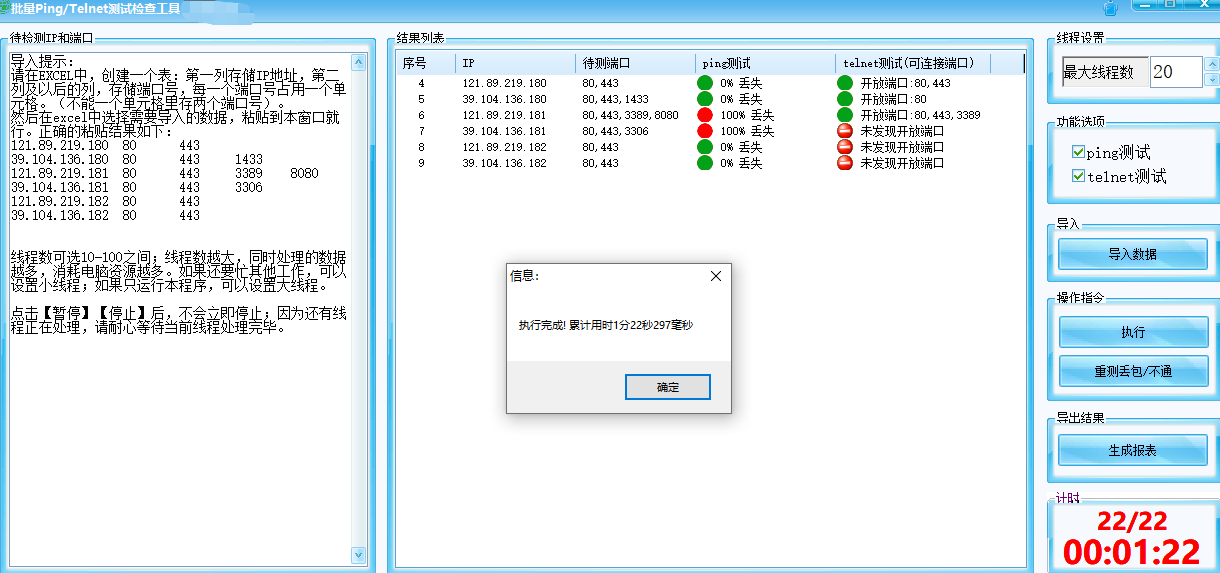Select row 8 IP 121.89.219.182

(x=504, y=148)
